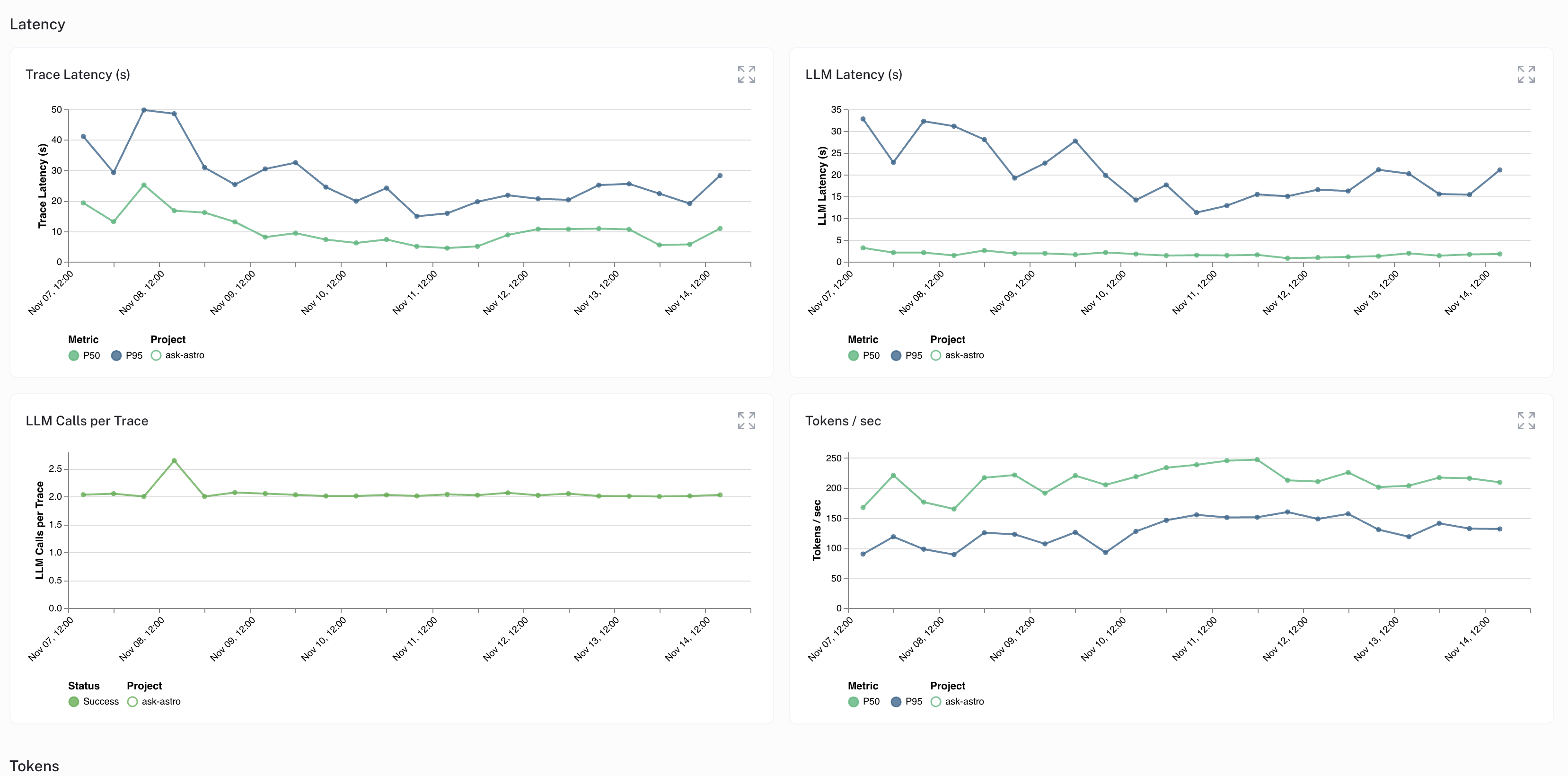Screen dimensions: 1568x776
Task: Toggle P95 legend in Tokens / sec chart
Action: 907,702
